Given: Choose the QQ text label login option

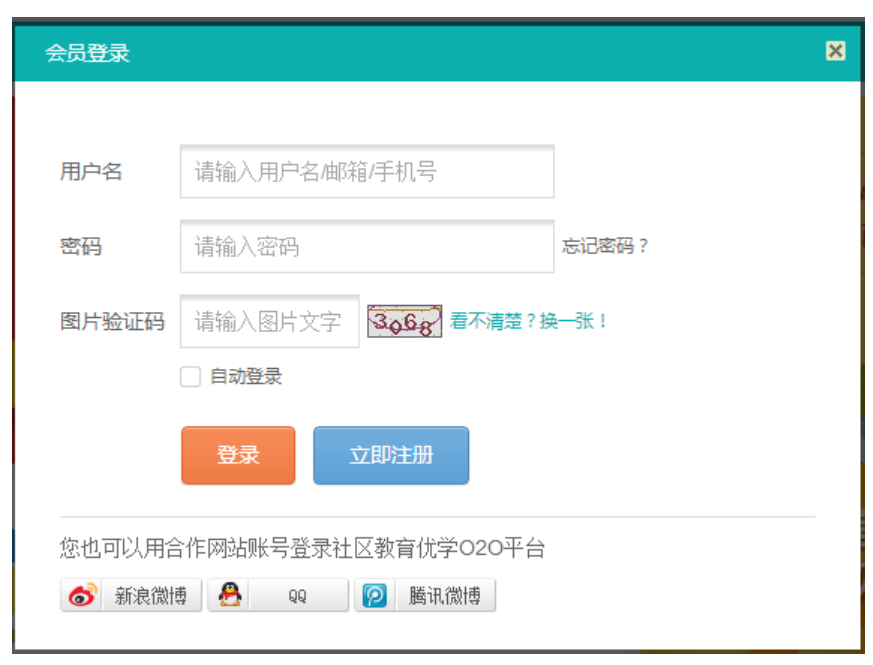Looking at the screenshot, I should pos(298,596).
